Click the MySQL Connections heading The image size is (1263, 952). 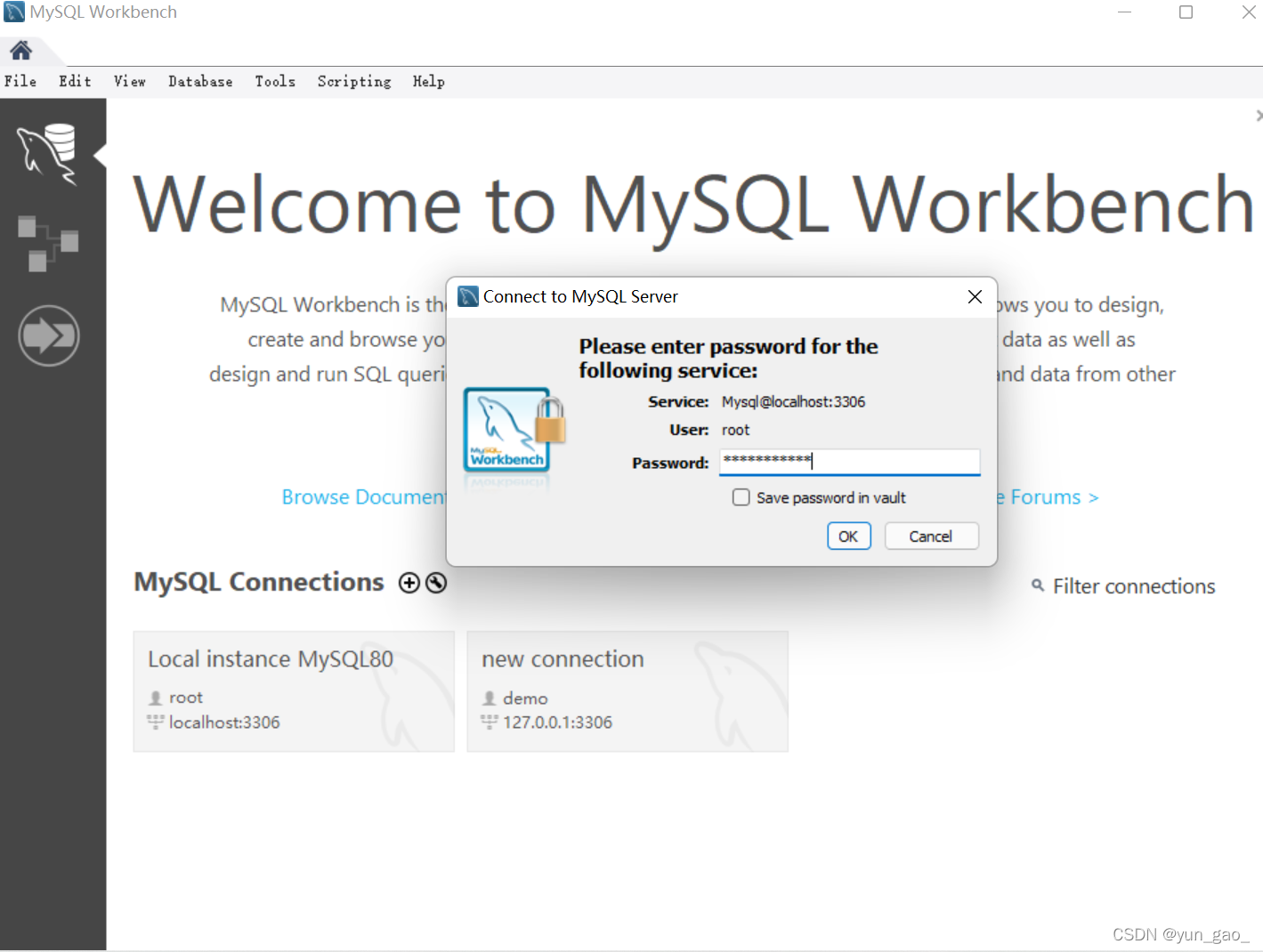pyautogui.click(x=259, y=582)
